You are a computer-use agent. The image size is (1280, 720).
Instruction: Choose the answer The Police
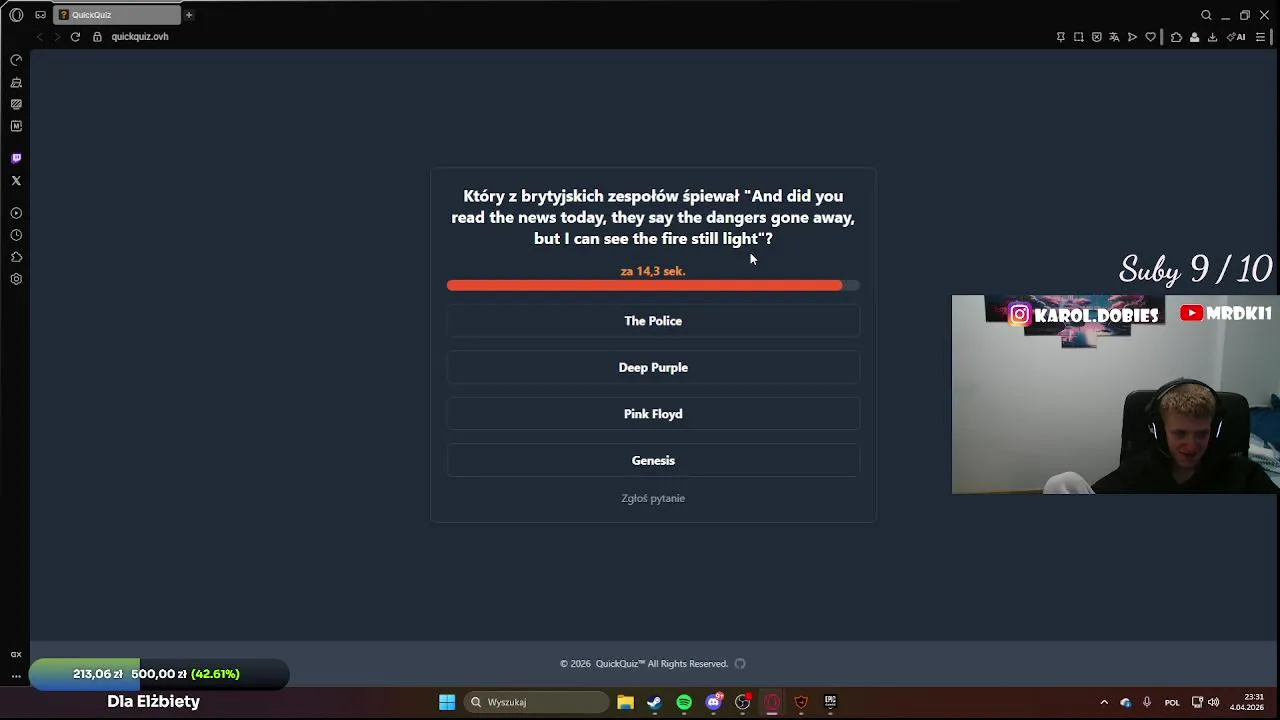tap(653, 321)
